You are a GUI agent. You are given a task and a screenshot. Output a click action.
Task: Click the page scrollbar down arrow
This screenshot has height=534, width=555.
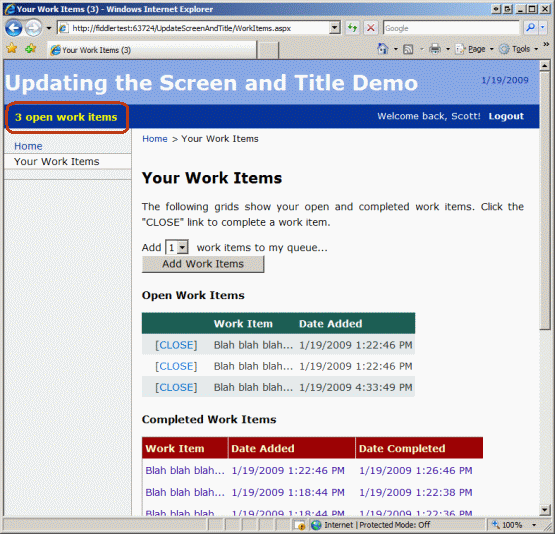(545, 510)
